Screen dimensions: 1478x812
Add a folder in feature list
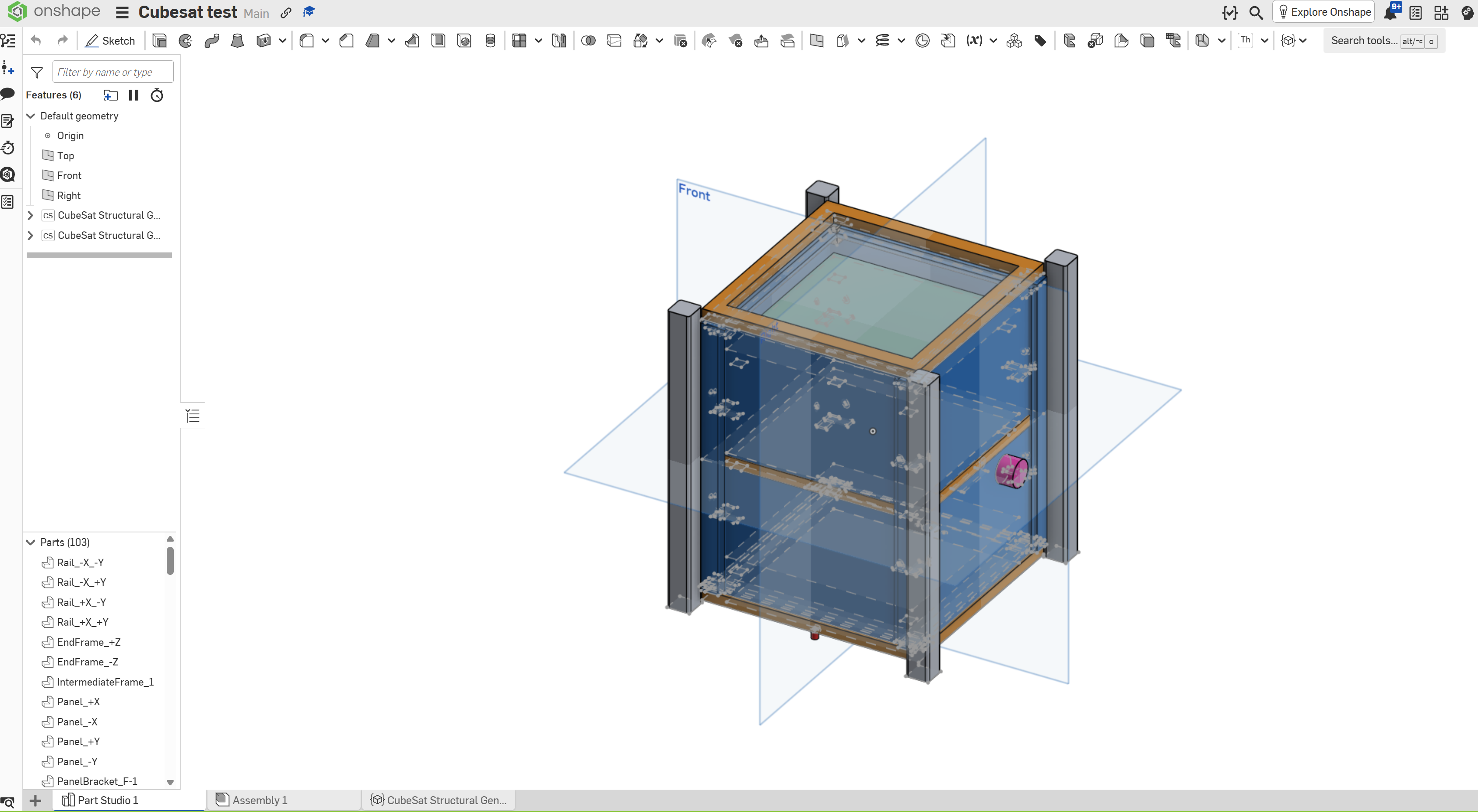pyautogui.click(x=111, y=95)
